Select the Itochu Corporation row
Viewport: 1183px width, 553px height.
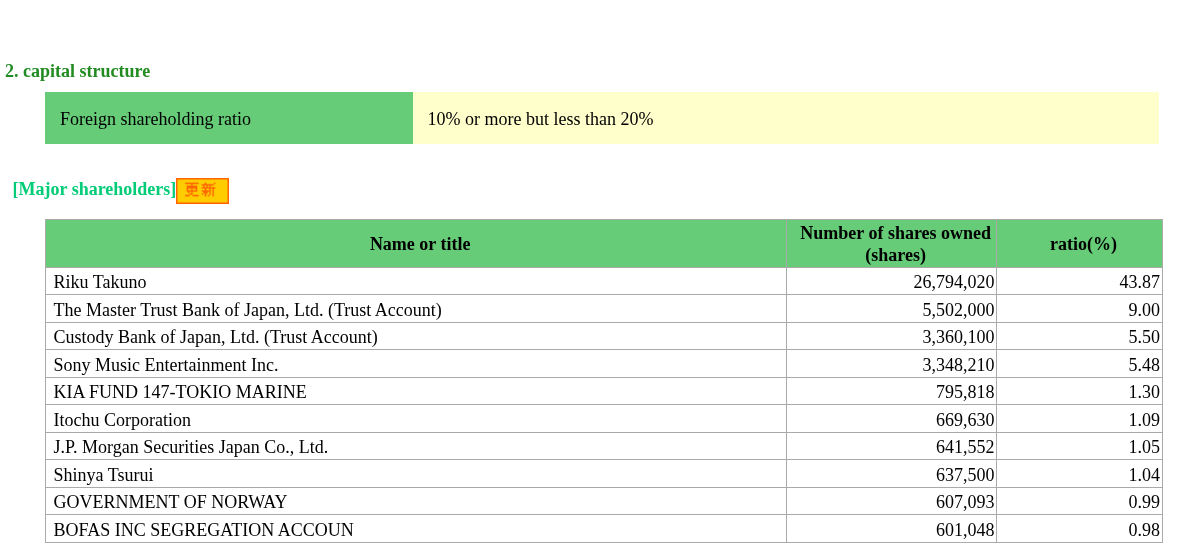pyautogui.click(x=122, y=420)
